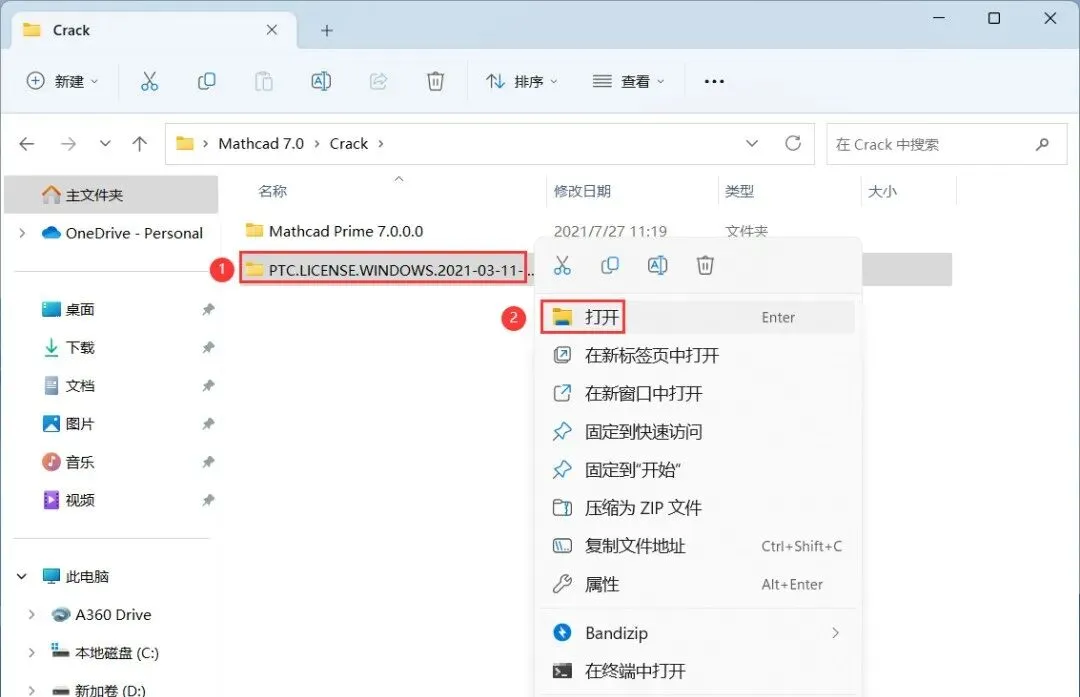The image size is (1080, 697).
Task: Go up one folder level
Action: coord(140,144)
